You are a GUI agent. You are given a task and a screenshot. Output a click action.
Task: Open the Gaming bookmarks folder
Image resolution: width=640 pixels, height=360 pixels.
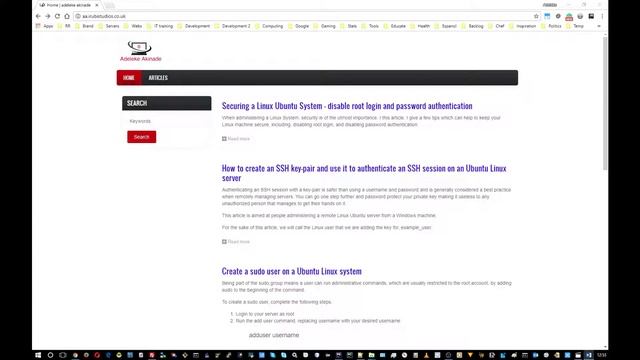click(x=324, y=26)
